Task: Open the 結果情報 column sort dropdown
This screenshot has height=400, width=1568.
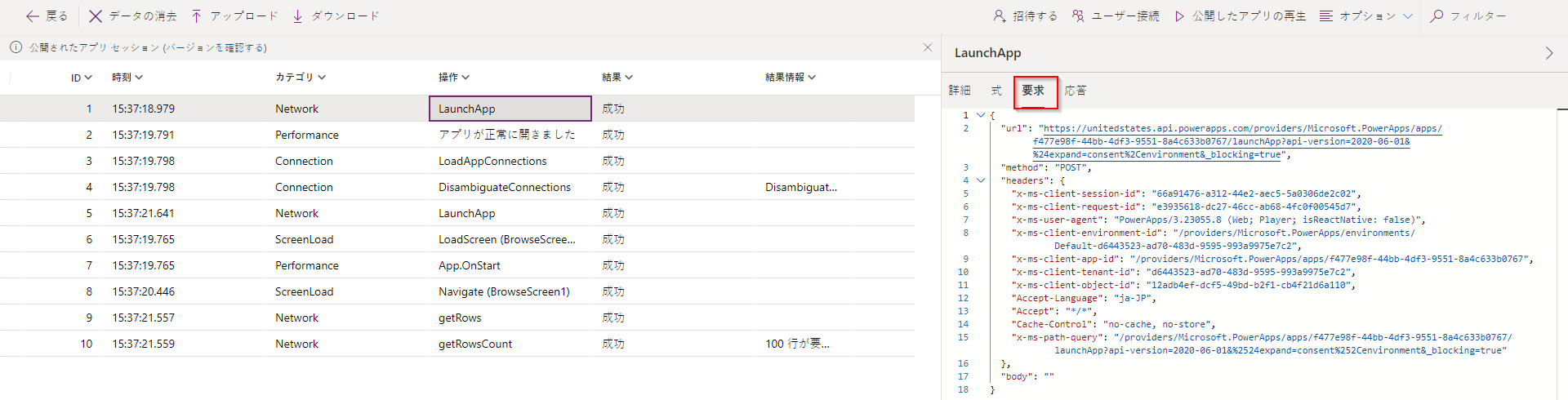Action: coord(791,78)
